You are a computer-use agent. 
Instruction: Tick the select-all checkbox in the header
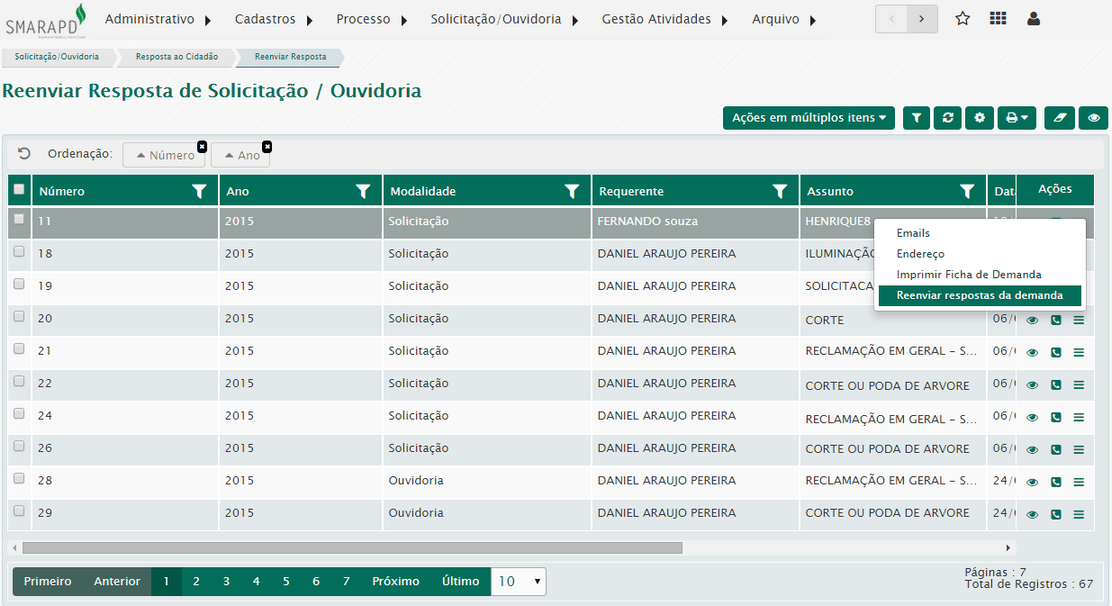(18, 190)
